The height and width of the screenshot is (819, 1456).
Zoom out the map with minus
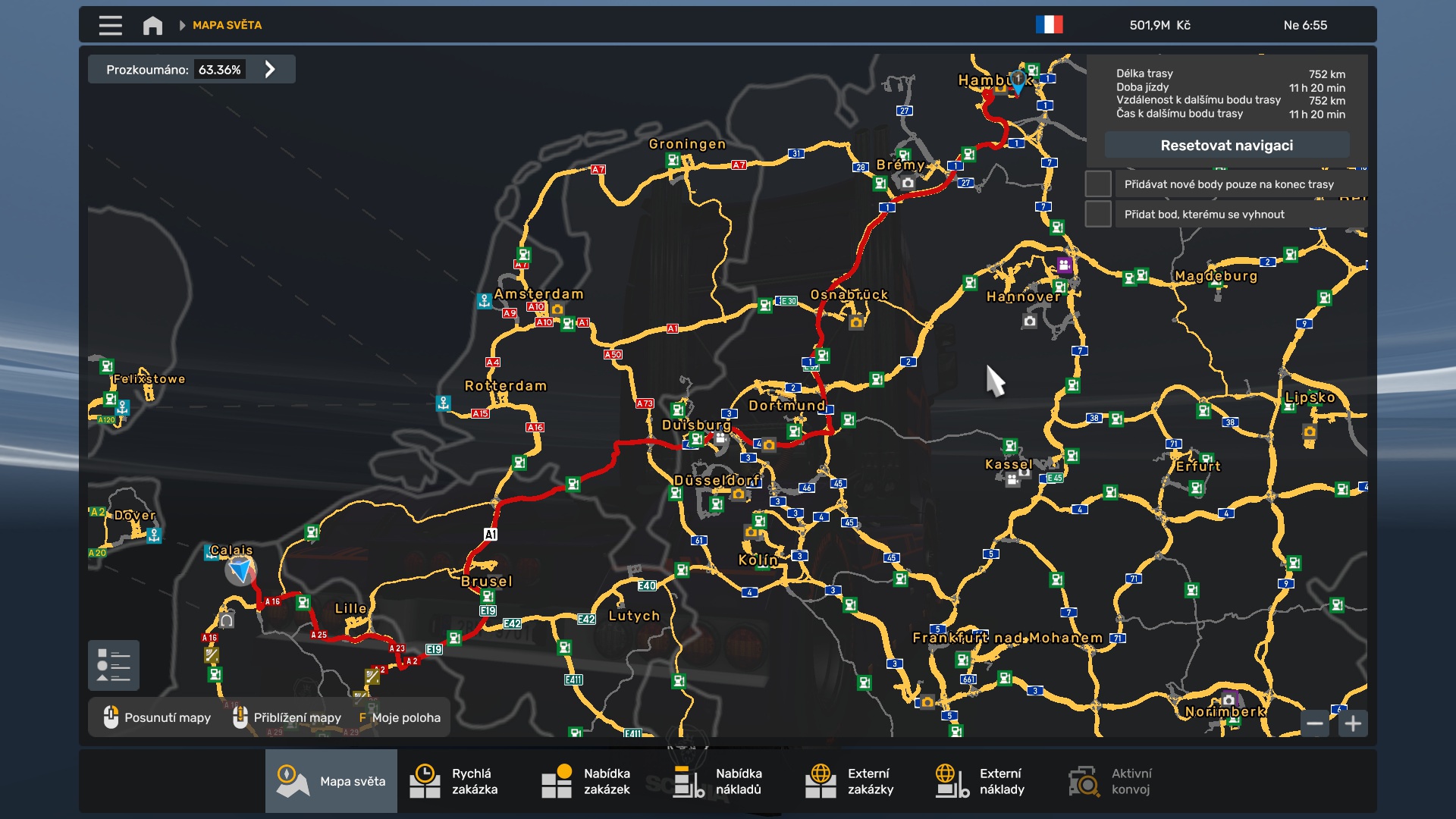[x=1315, y=723]
